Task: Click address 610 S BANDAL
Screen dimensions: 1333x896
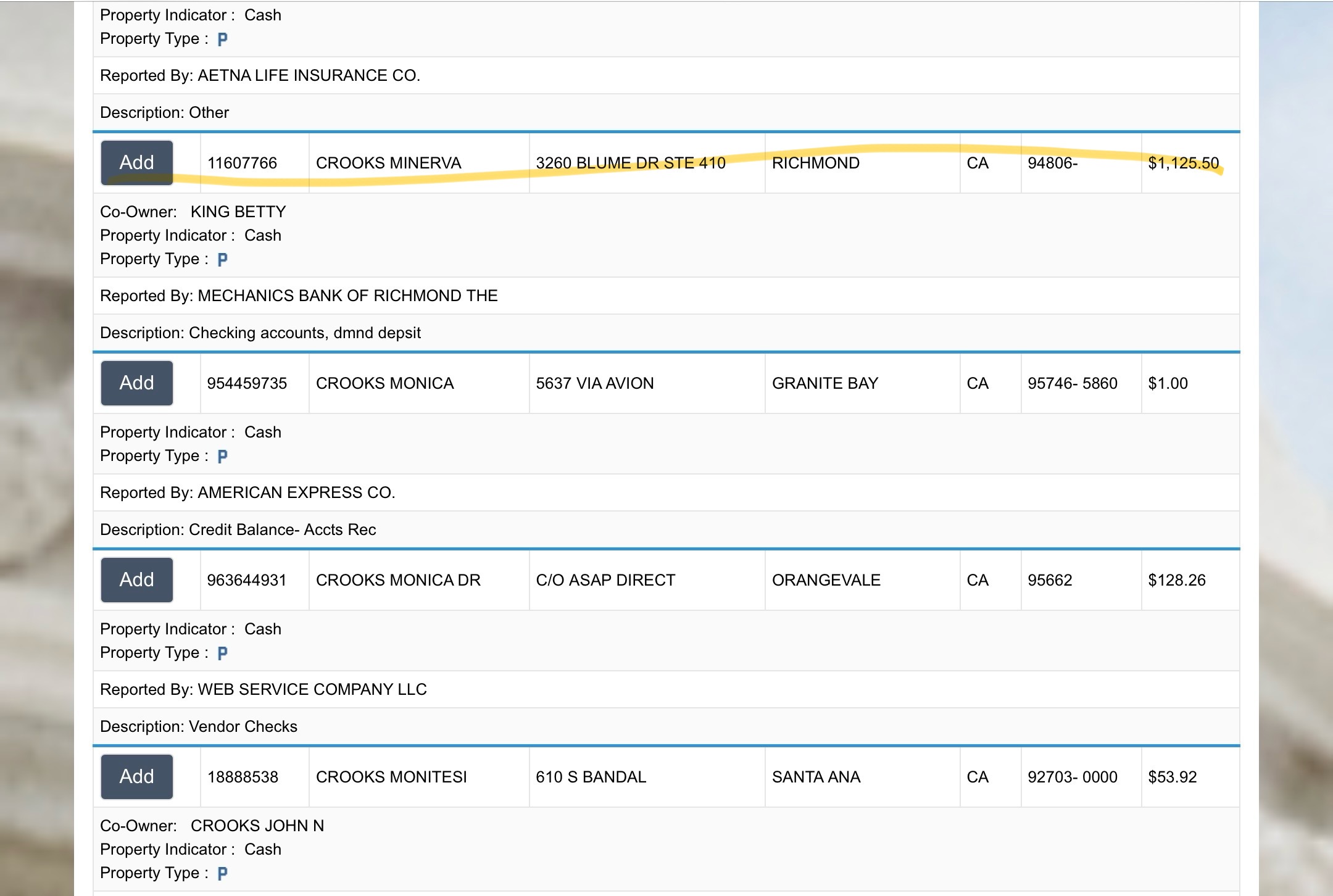Action: click(591, 777)
